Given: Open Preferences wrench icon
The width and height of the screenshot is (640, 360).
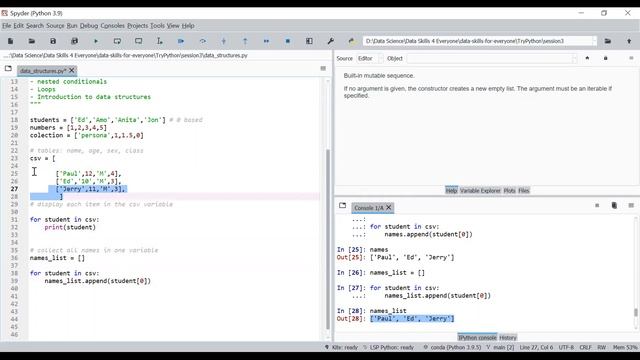Looking at the screenshot, I should (331, 41).
